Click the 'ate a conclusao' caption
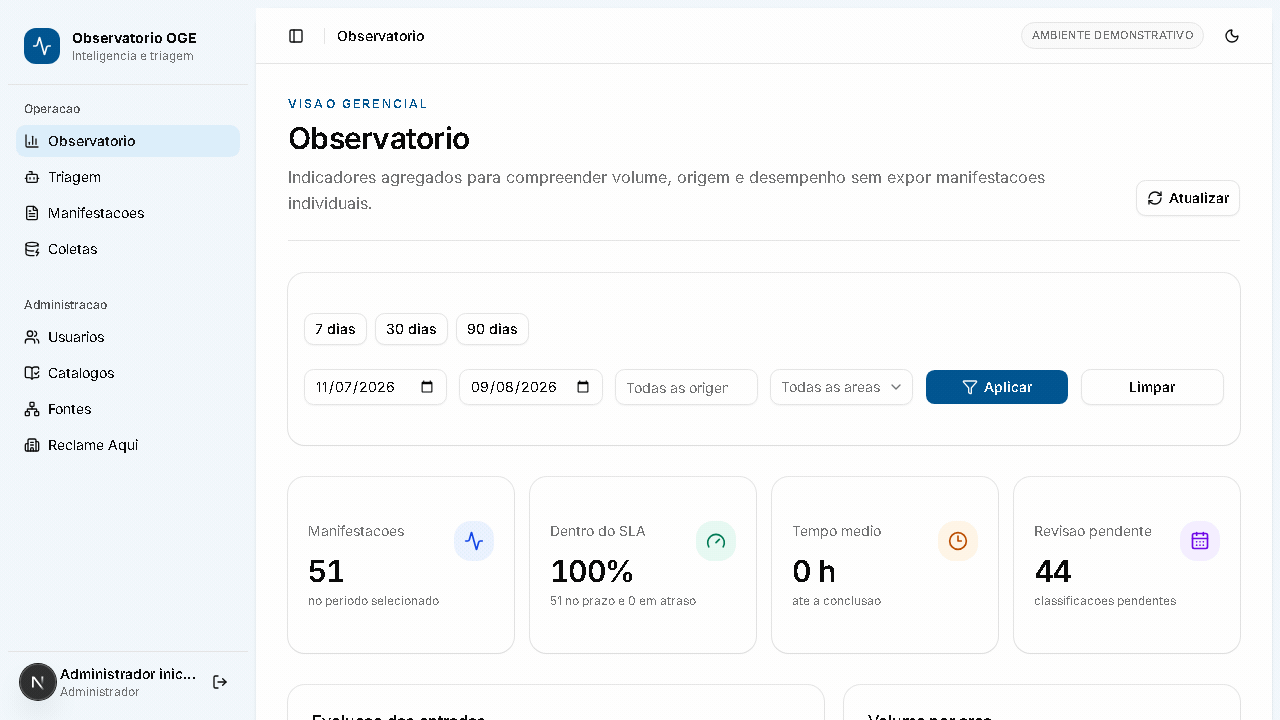The width and height of the screenshot is (1280, 720). point(836,601)
